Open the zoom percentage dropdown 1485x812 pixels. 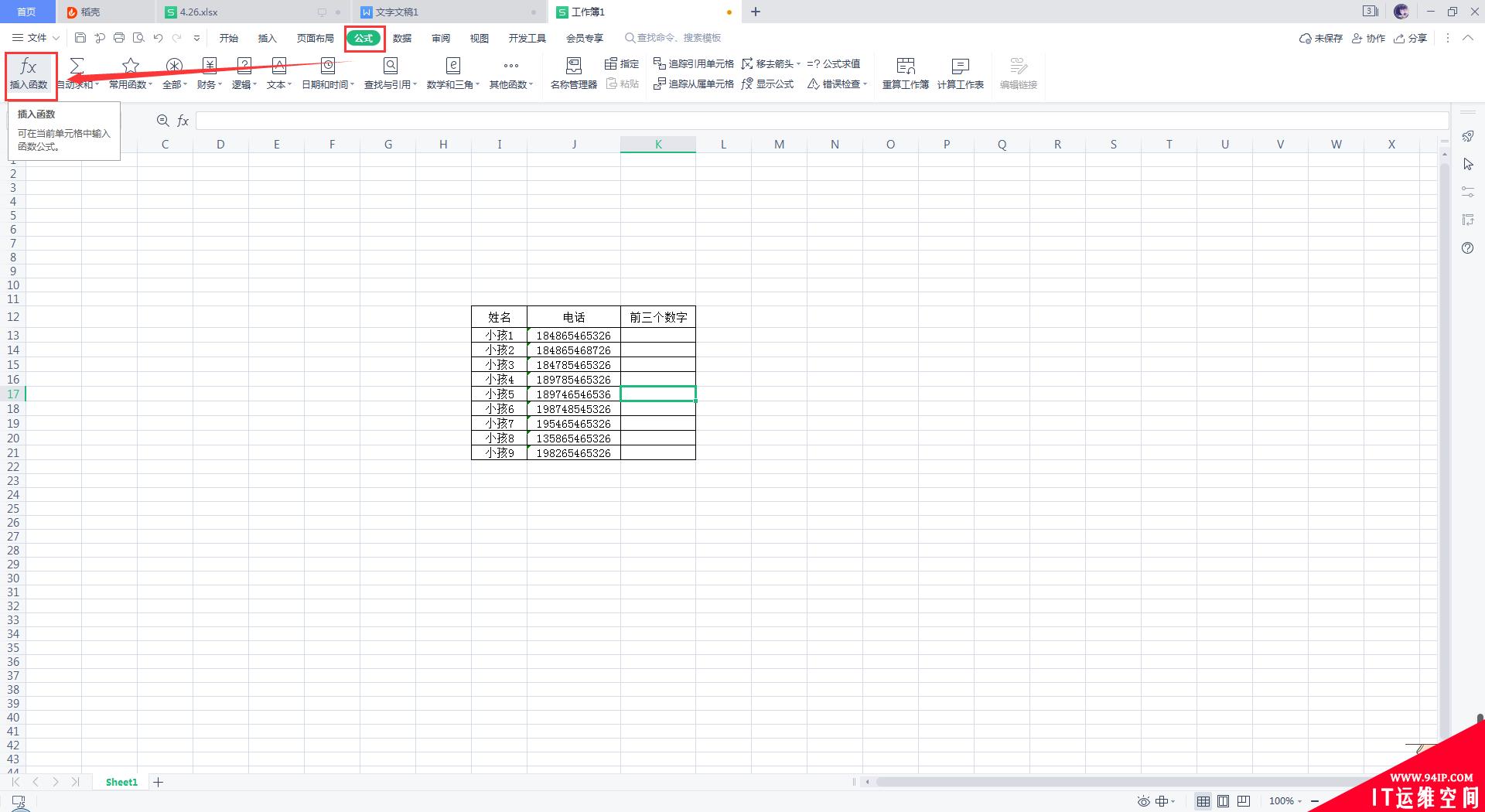1299,801
